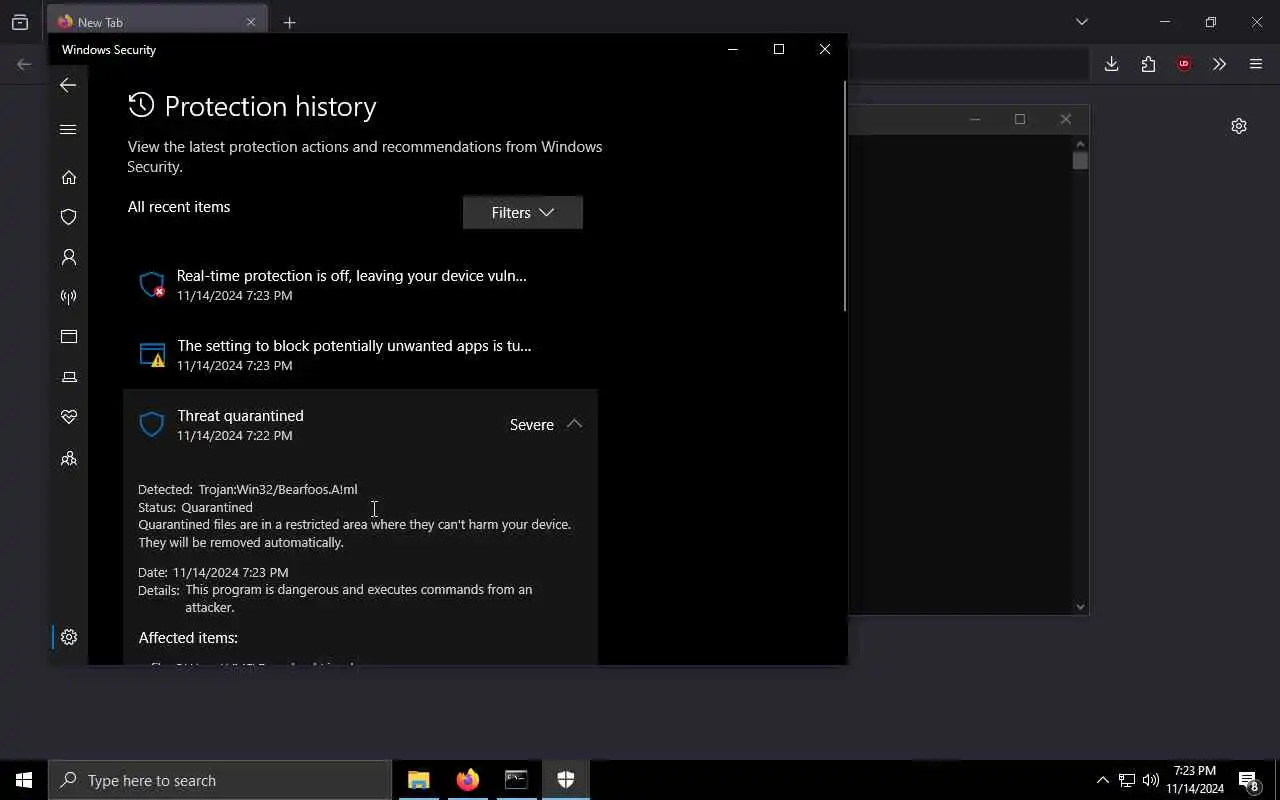Maximize the background console window
The width and height of the screenshot is (1280, 800).
[x=1020, y=119]
